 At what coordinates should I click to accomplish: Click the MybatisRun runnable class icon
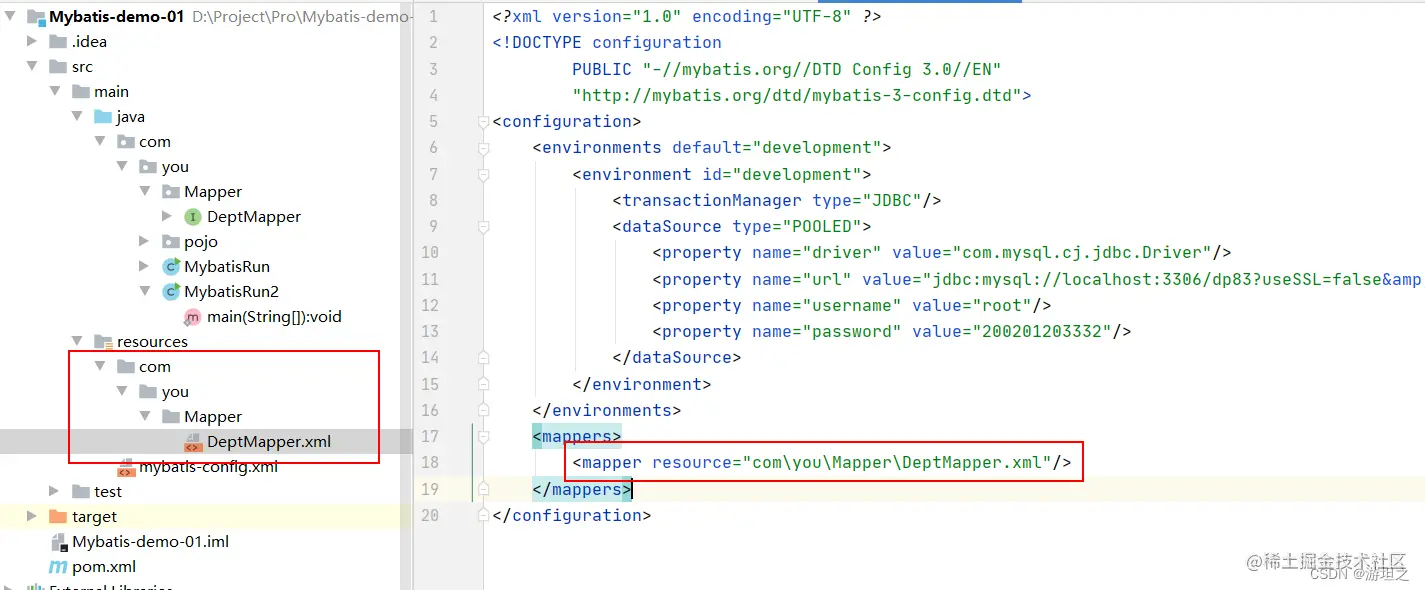pyautogui.click(x=170, y=266)
